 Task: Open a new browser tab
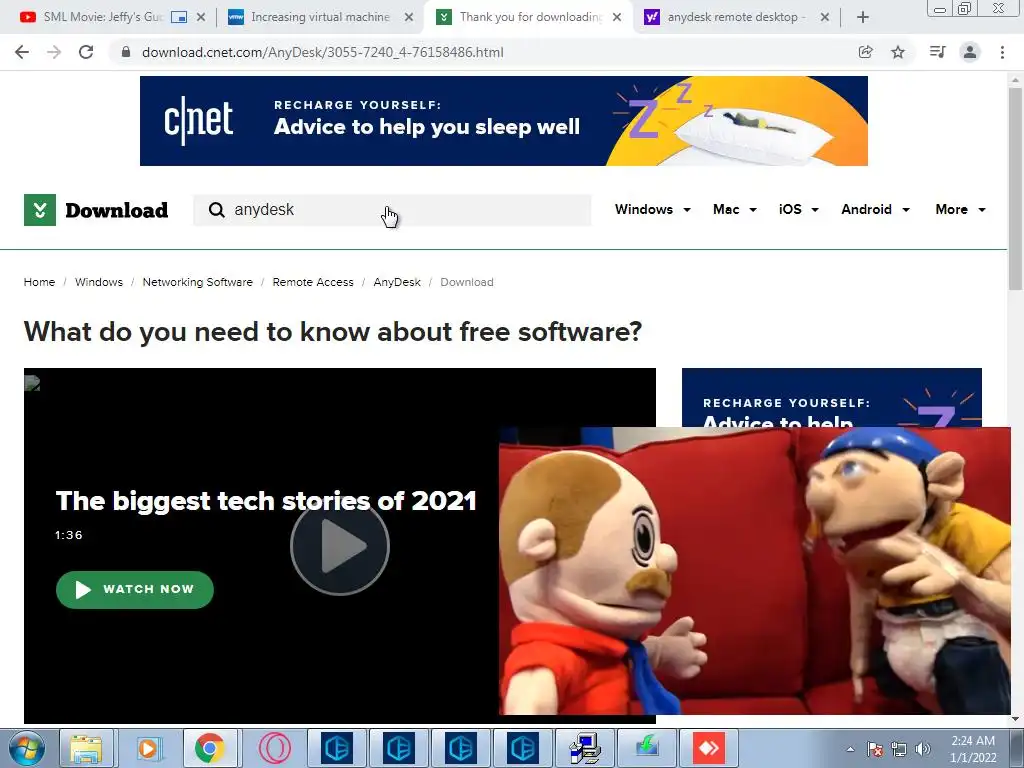[x=863, y=17]
